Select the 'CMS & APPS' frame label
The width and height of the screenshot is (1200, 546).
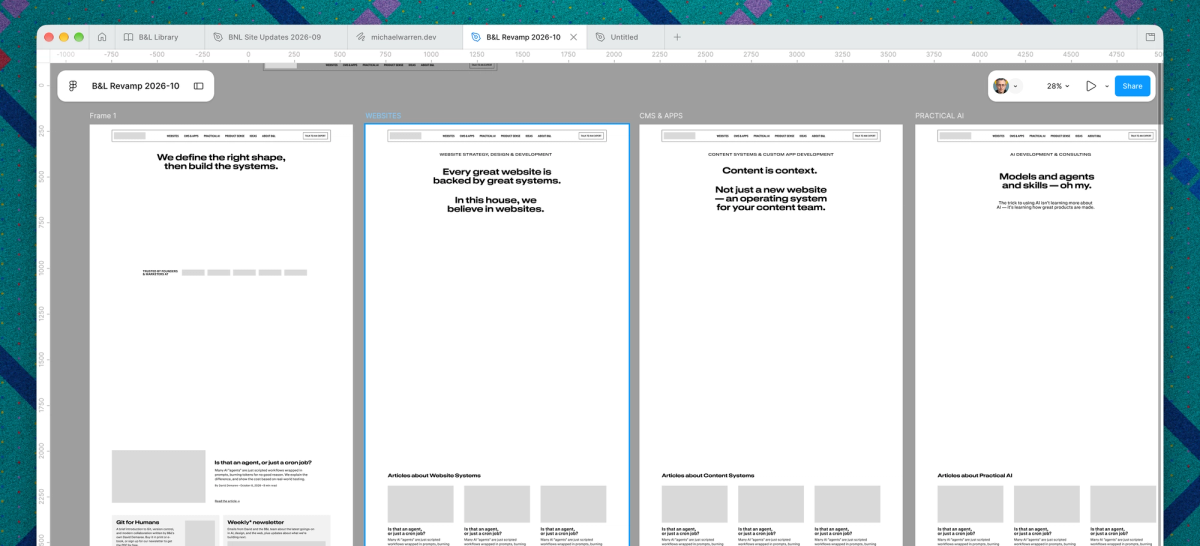point(661,116)
